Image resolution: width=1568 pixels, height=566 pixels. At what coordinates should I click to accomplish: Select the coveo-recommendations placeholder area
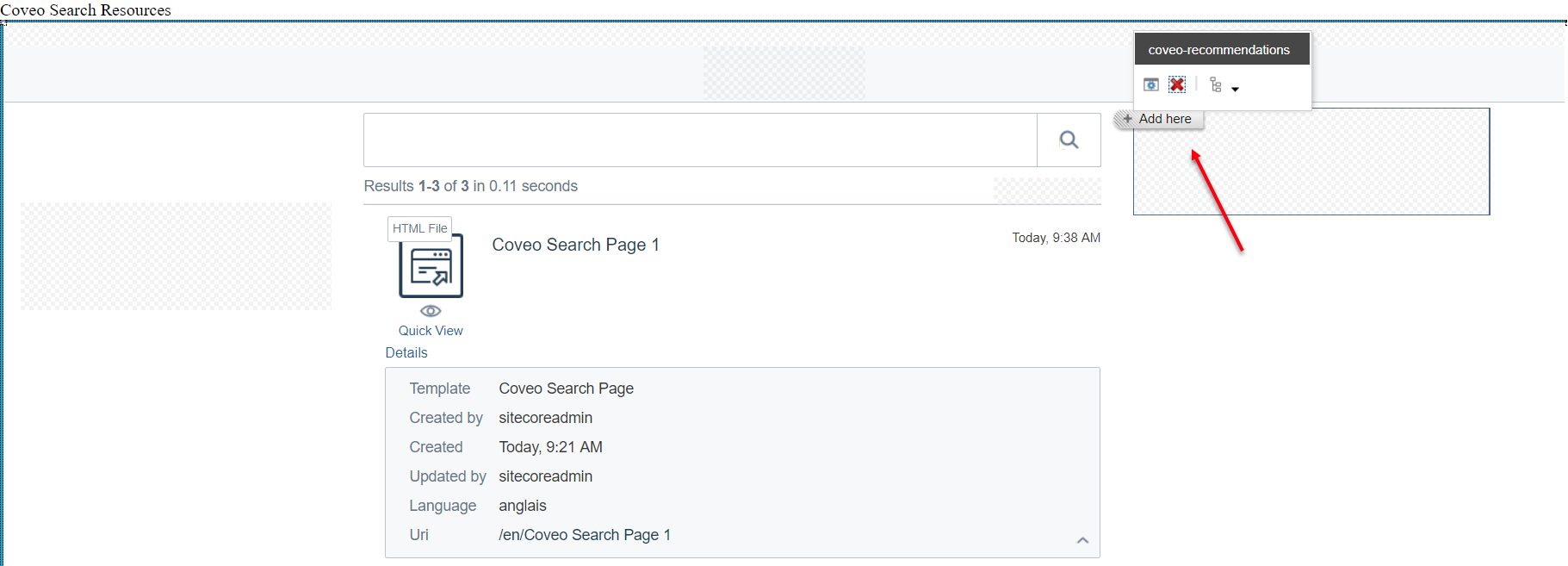coord(1311,162)
